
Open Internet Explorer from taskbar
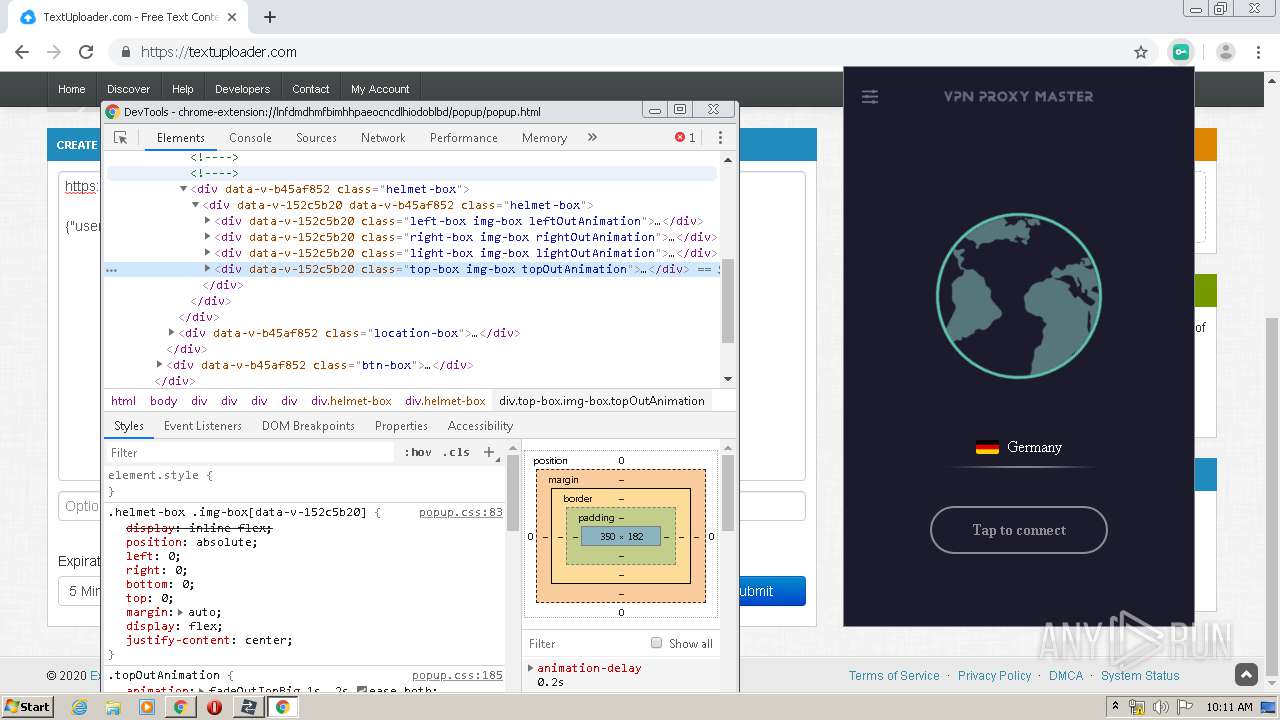point(80,707)
